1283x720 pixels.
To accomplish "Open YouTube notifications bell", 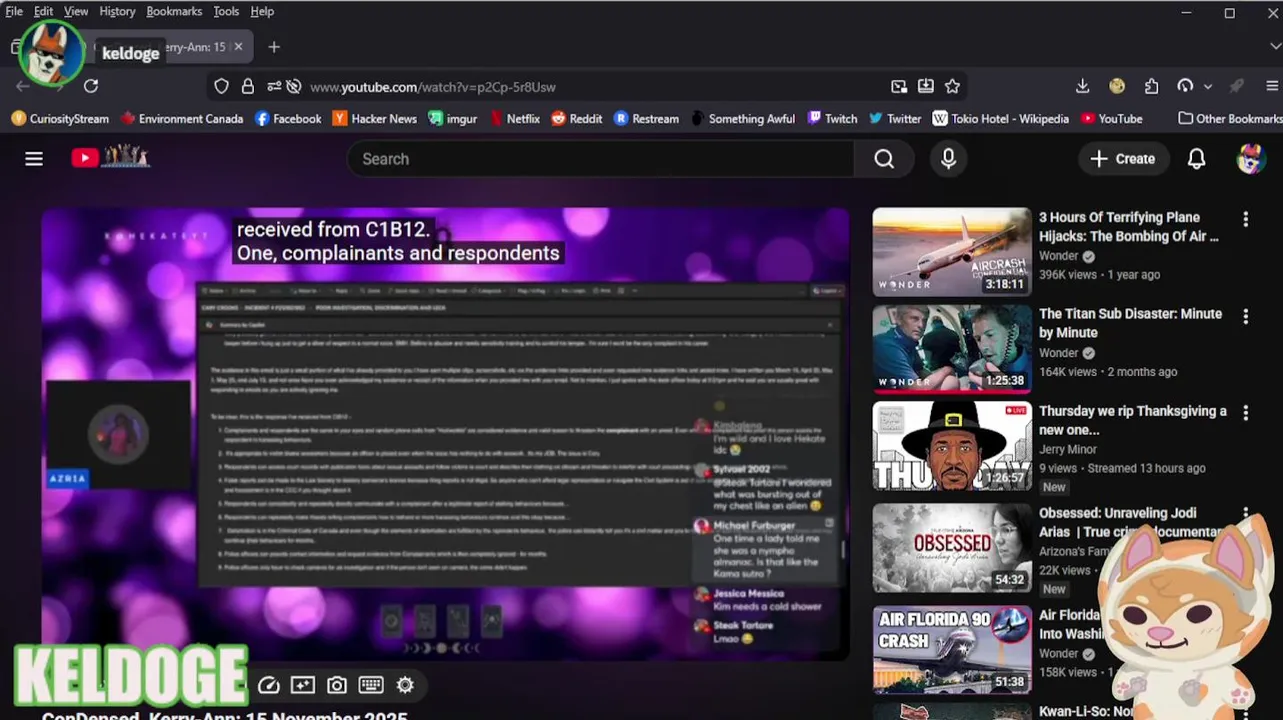I will pyautogui.click(x=1196, y=159).
